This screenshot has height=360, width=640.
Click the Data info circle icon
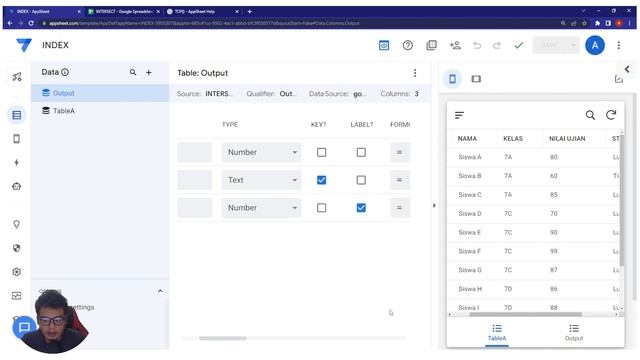click(x=65, y=72)
